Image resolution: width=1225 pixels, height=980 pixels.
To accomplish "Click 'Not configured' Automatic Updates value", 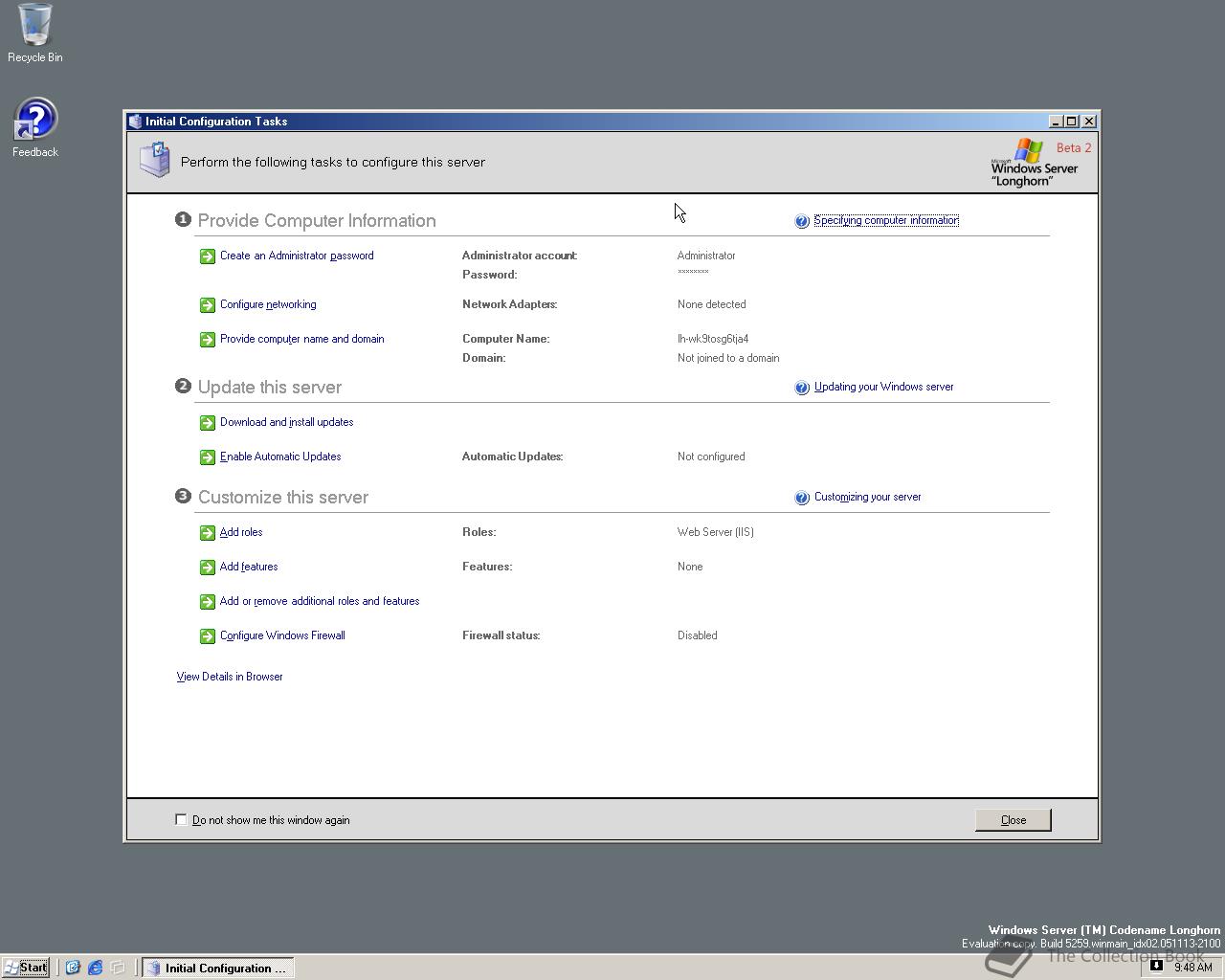I will pyautogui.click(x=711, y=457).
